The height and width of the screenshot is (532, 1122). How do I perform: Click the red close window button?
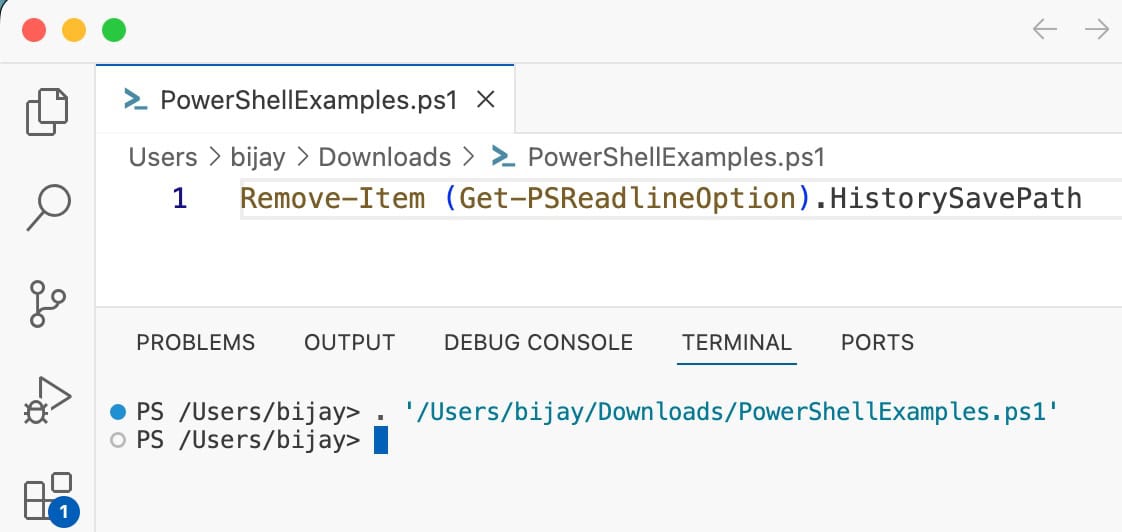click(x=34, y=30)
